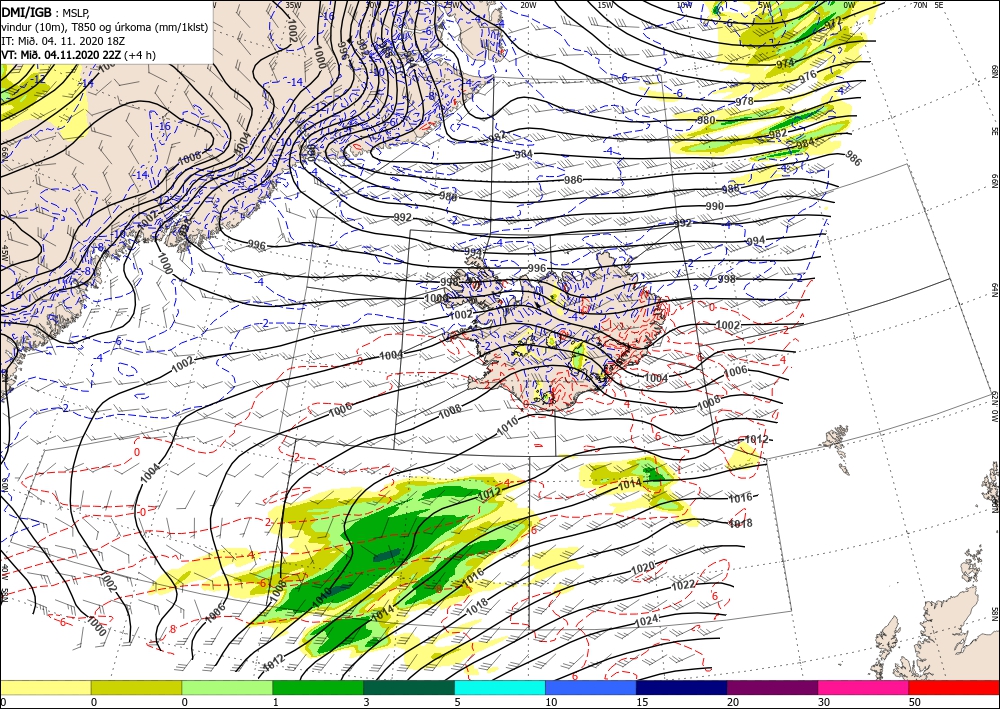The width and height of the screenshot is (1000, 709).
Task: Click the 978 isobar label
Action: (x=744, y=101)
